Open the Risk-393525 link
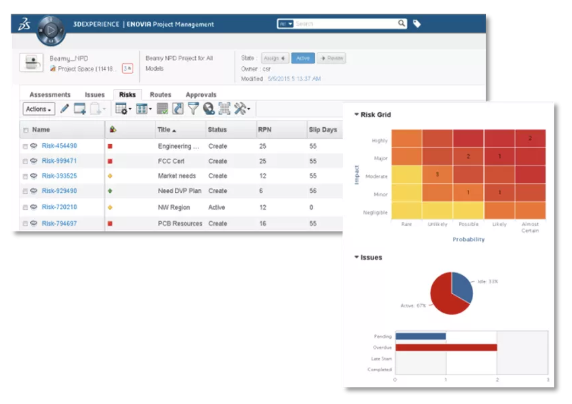Image resolution: width=572 pixels, height=404 pixels. [x=59, y=176]
